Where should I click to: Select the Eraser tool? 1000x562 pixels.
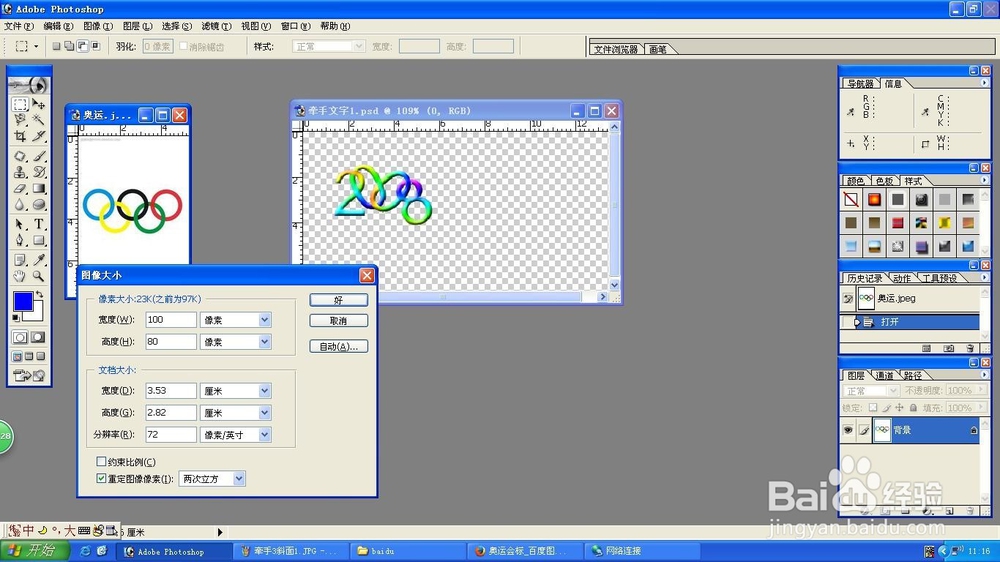point(20,188)
